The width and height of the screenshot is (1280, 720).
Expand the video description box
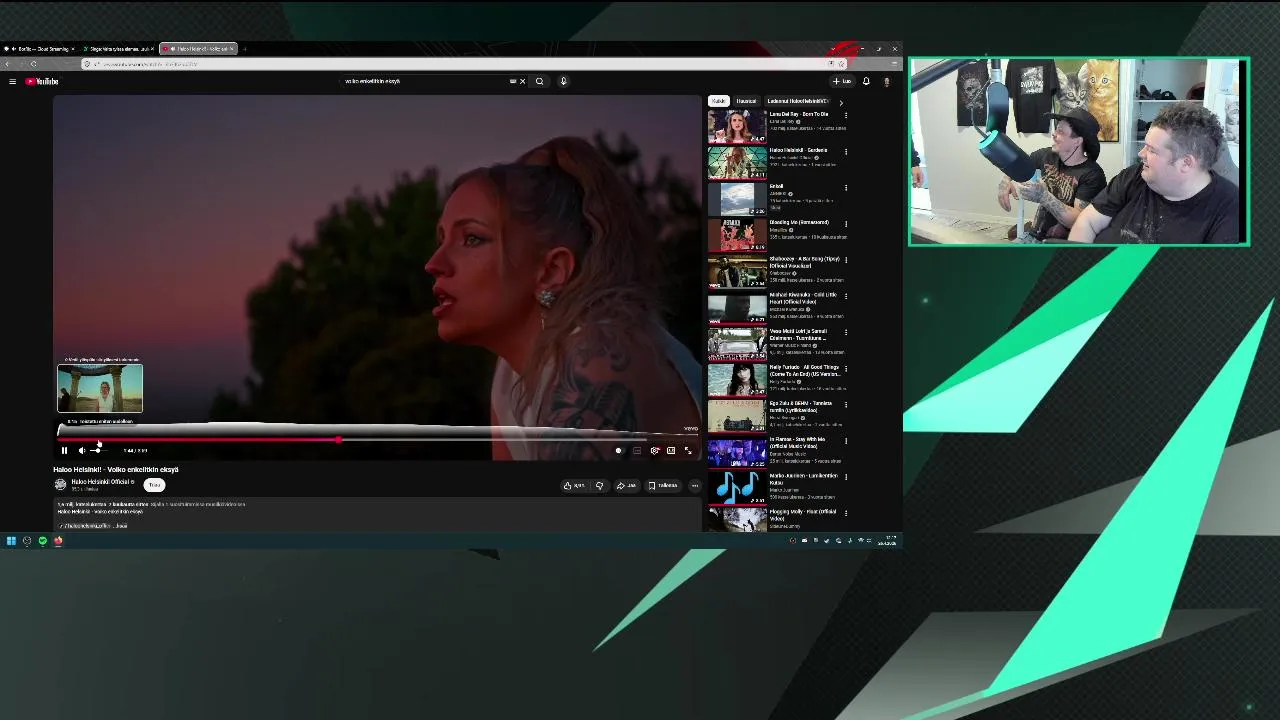click(x=378, y=513)
